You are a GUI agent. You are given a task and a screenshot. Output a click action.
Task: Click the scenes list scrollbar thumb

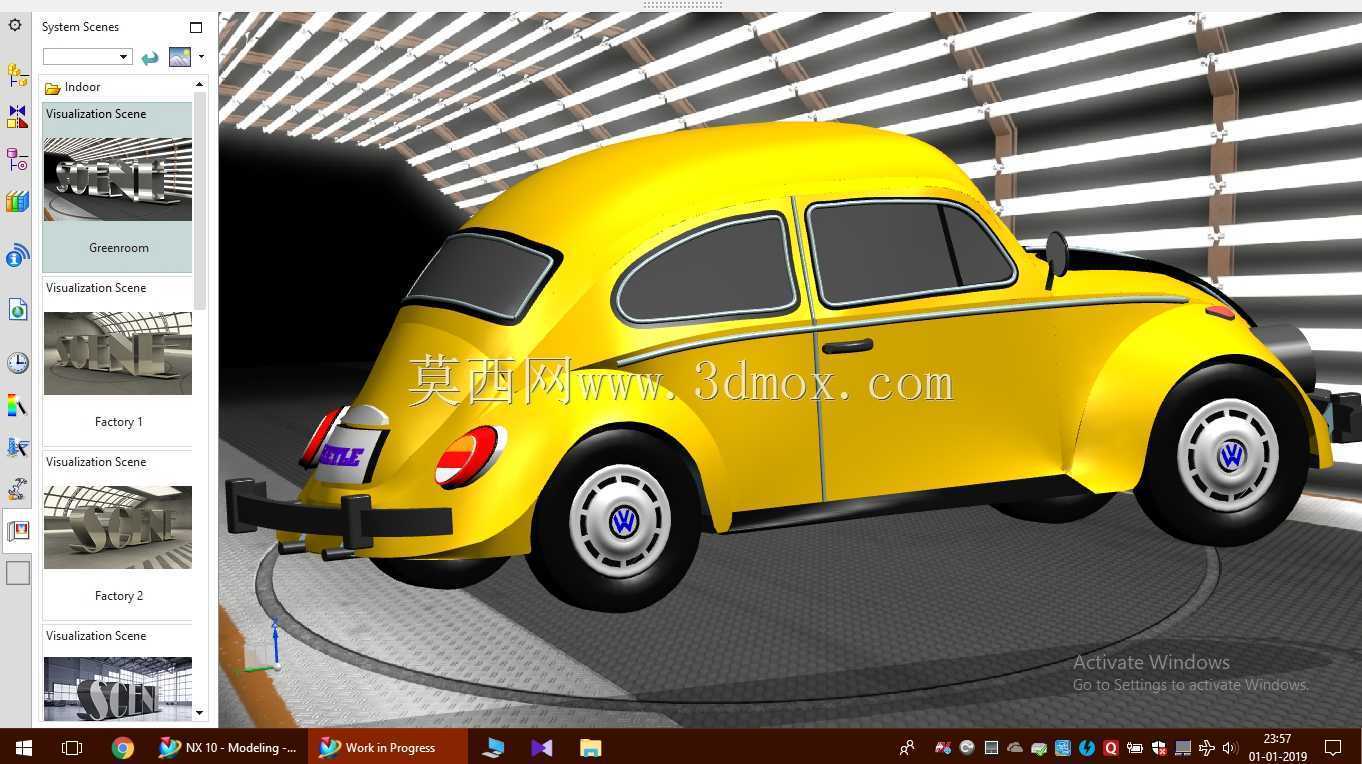pyautogui.click(x=200, y=200)
